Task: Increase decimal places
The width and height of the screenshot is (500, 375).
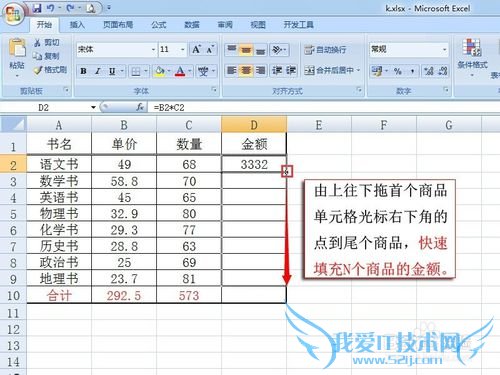Action: click(x=428, y=71)
